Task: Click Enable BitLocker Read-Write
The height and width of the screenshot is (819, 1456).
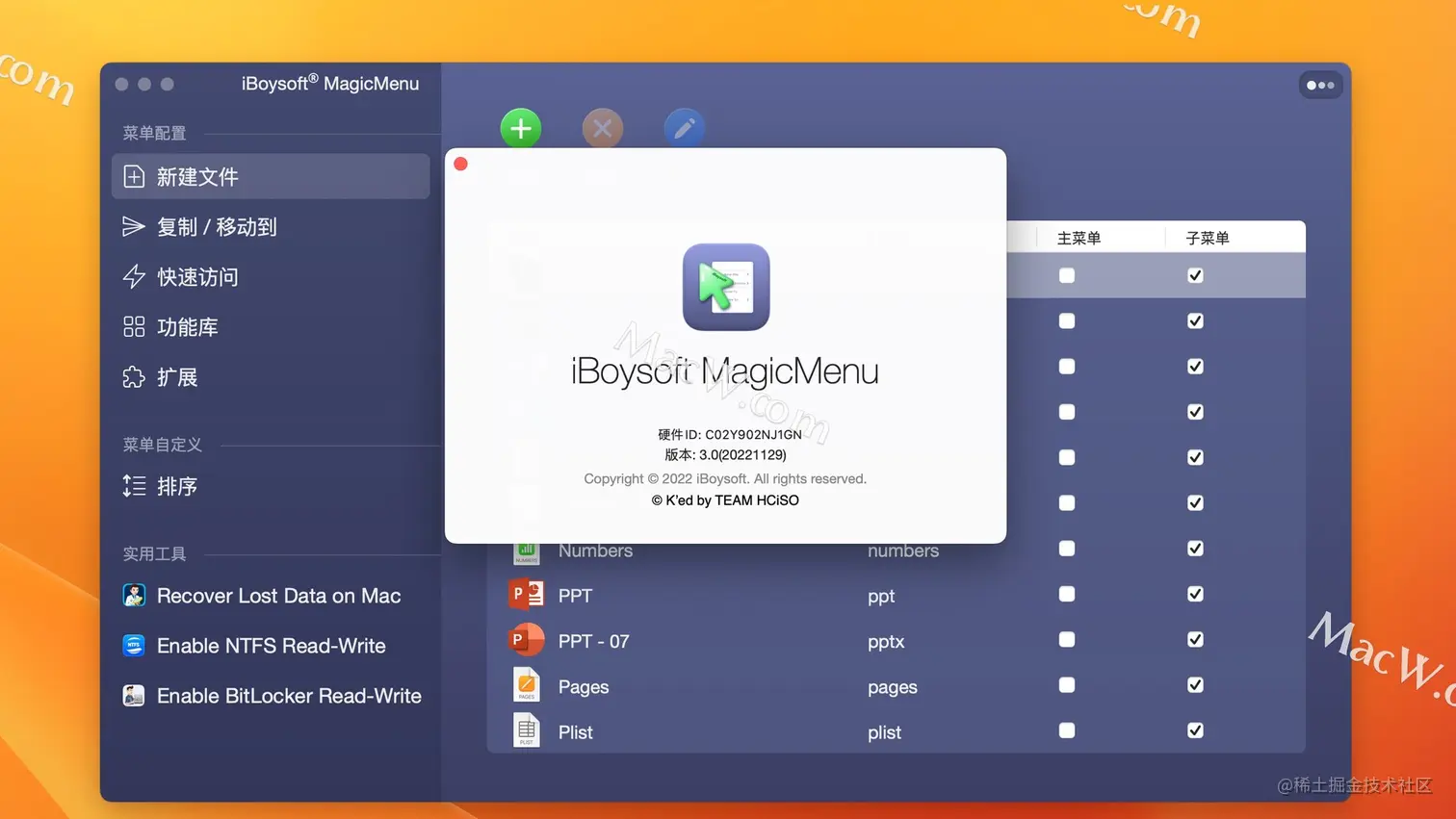Action: pos(289,696)
